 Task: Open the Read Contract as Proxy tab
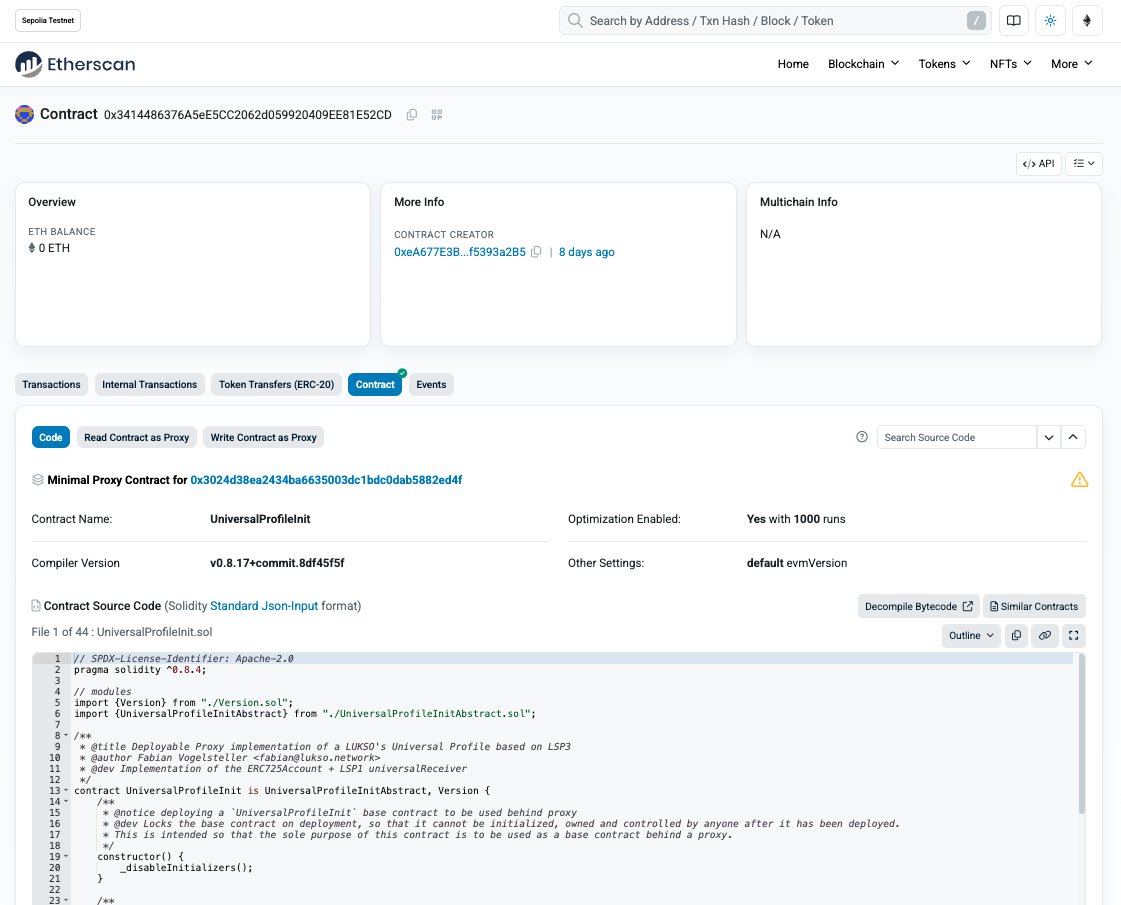[x=136, y=437]
